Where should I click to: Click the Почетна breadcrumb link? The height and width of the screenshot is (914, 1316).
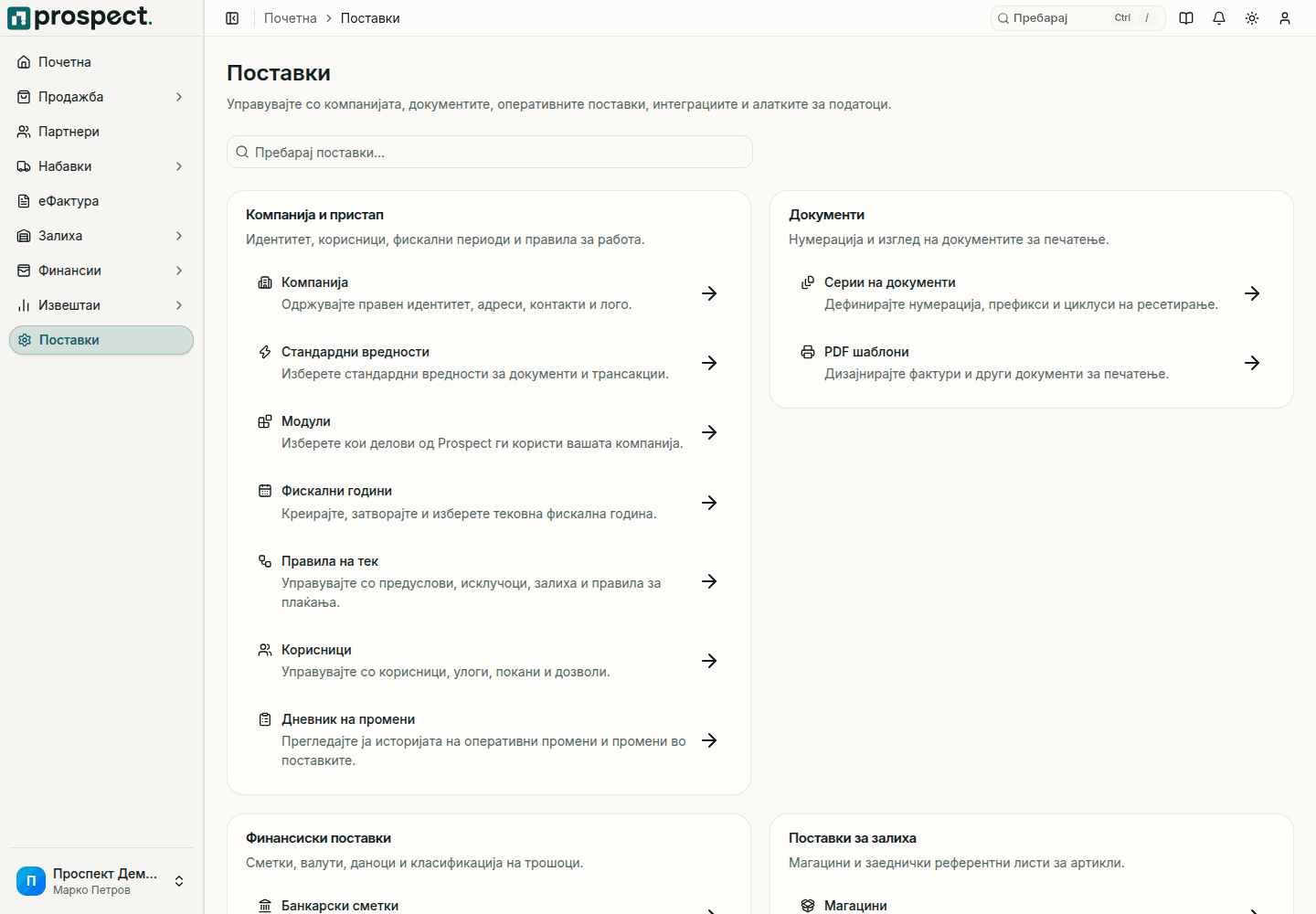[291, 18]
